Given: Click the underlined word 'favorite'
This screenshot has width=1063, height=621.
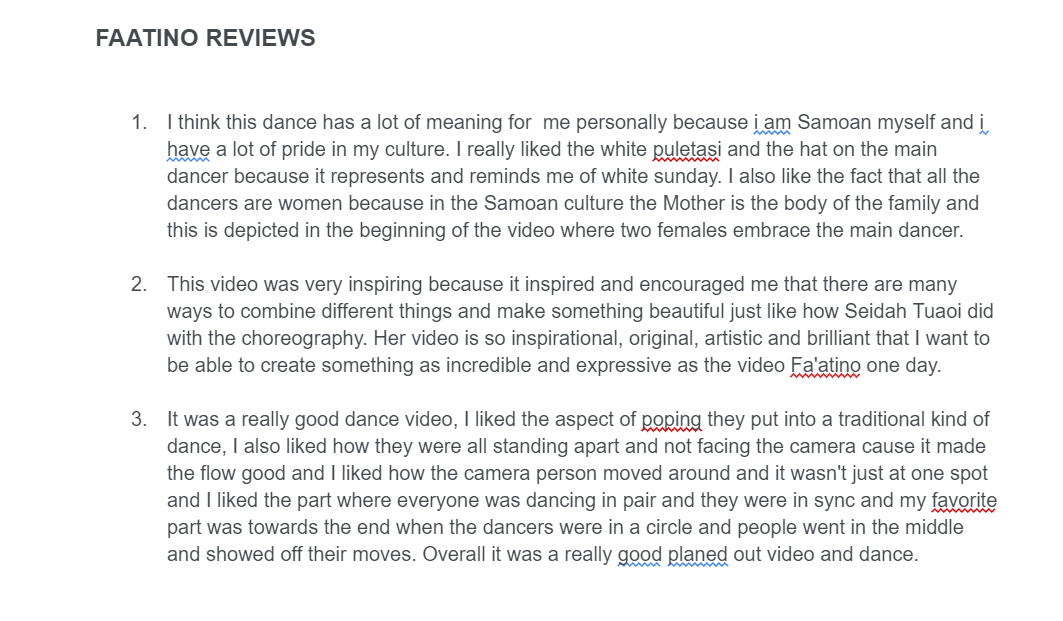Looking at the screenshot, I should (x=963, y=500).
